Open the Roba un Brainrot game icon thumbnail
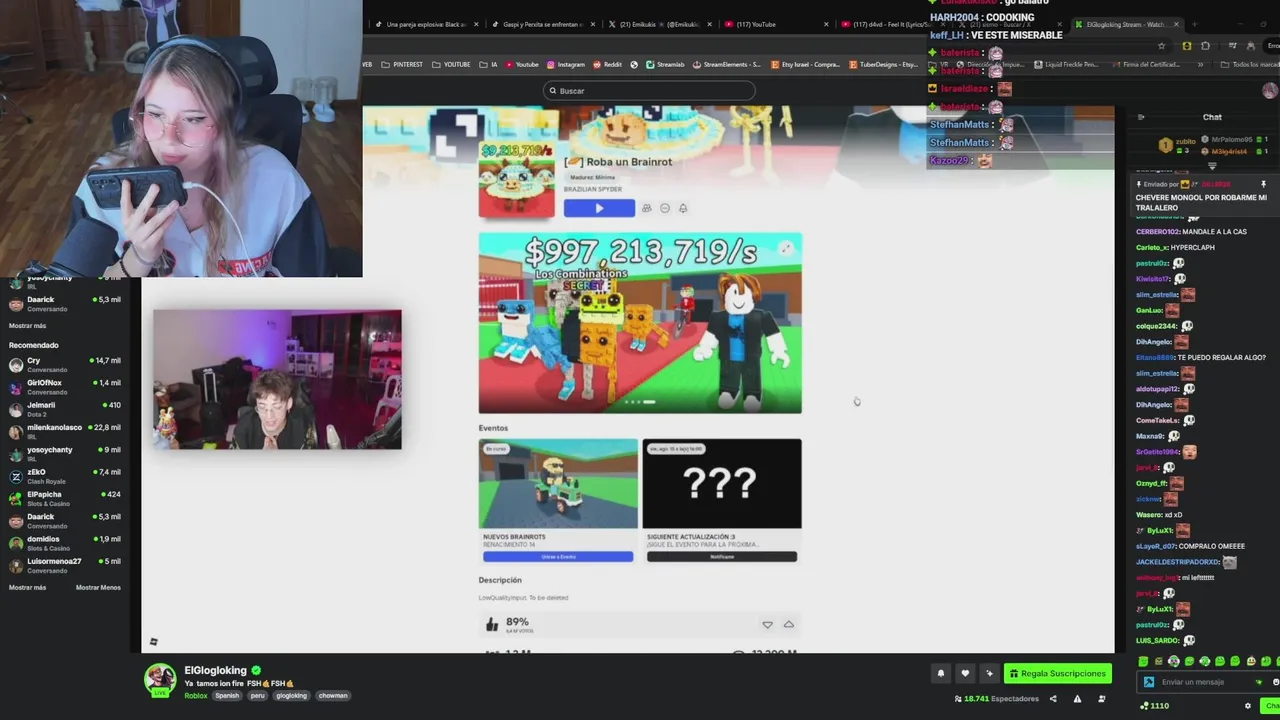 click(516, 179)
